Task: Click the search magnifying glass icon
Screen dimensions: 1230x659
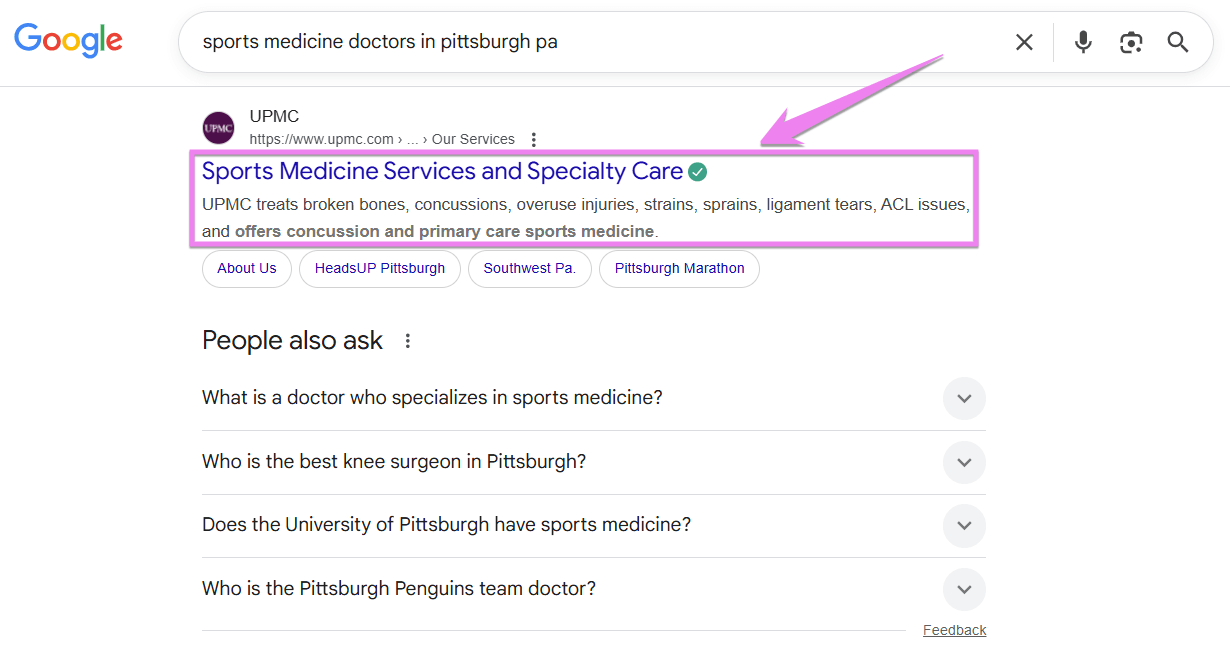Action: pos(1177,42)
